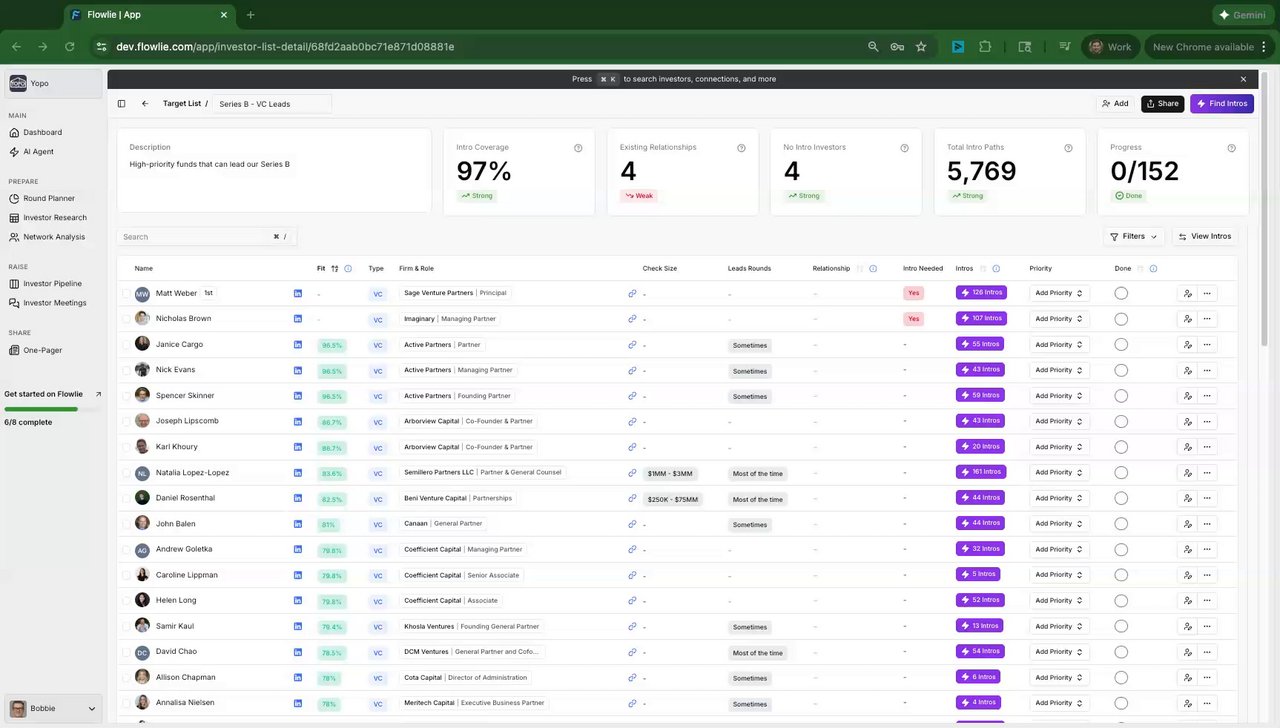Dismiss the search tip banner

pyautogui.click(x=1243, y=79)
